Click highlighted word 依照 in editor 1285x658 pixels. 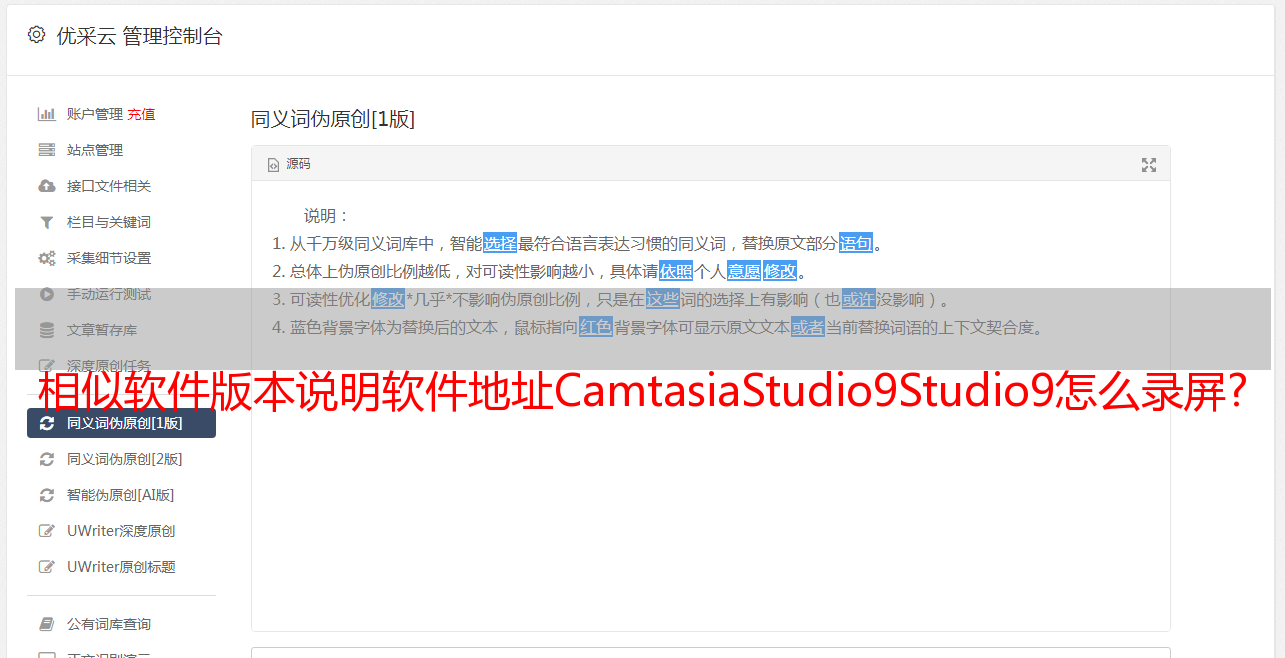tap(676, 271)
